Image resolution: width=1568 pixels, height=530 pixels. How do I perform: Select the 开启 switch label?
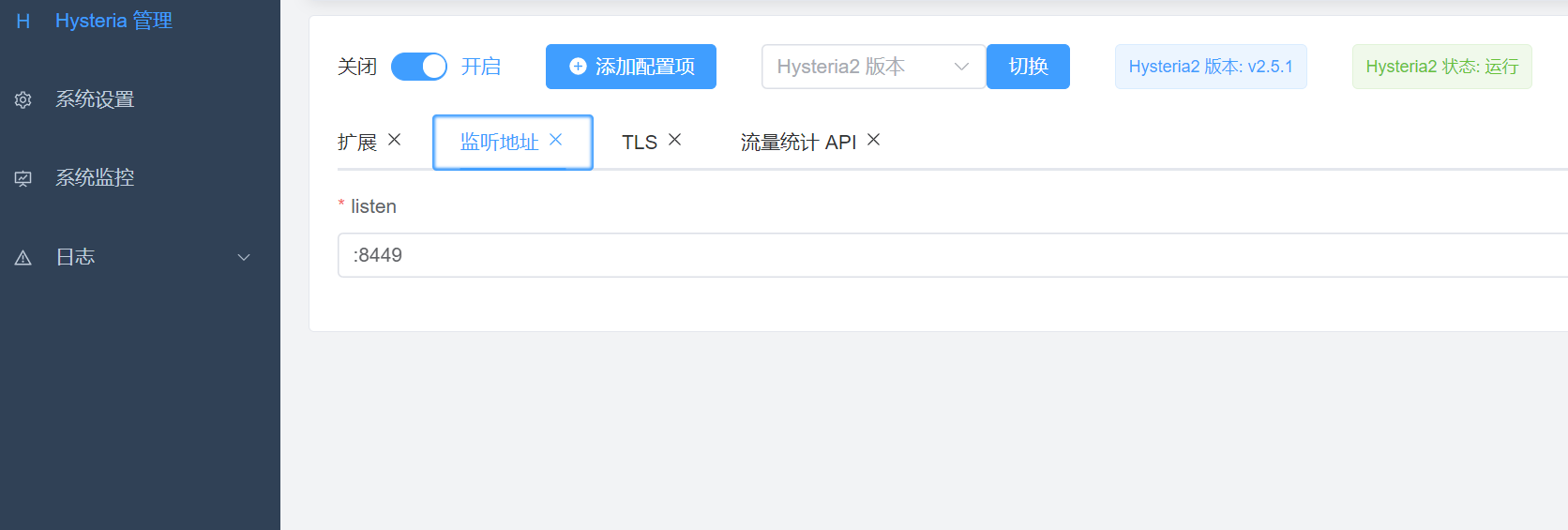[x=481, y=67]
